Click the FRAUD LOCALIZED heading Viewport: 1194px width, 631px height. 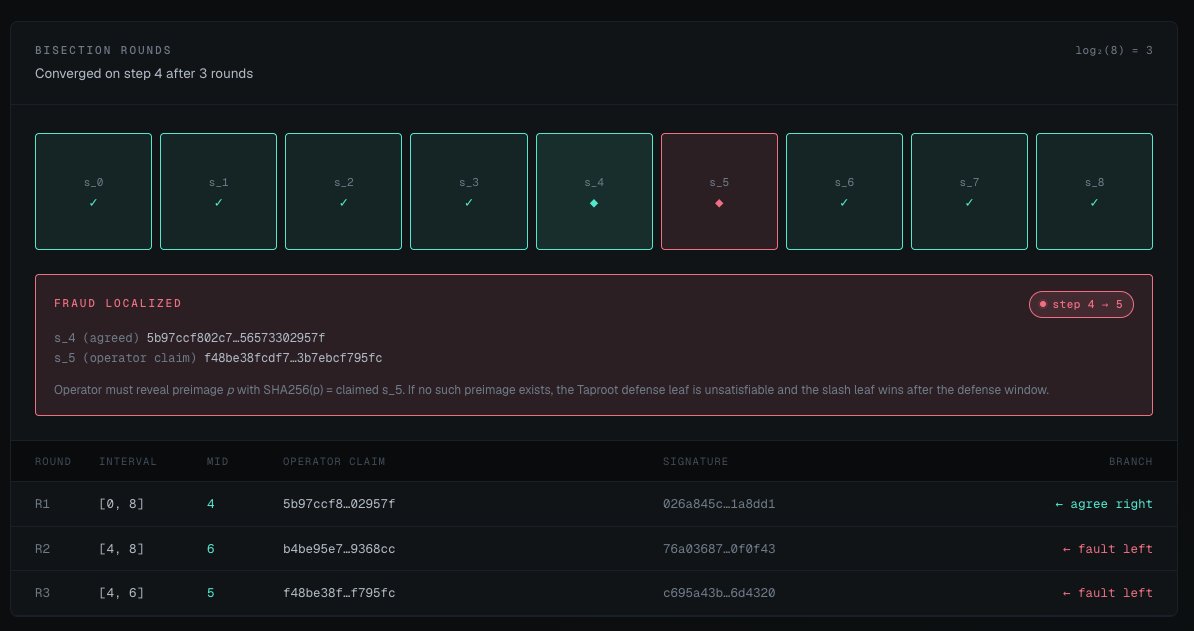[x=118, y=303]
